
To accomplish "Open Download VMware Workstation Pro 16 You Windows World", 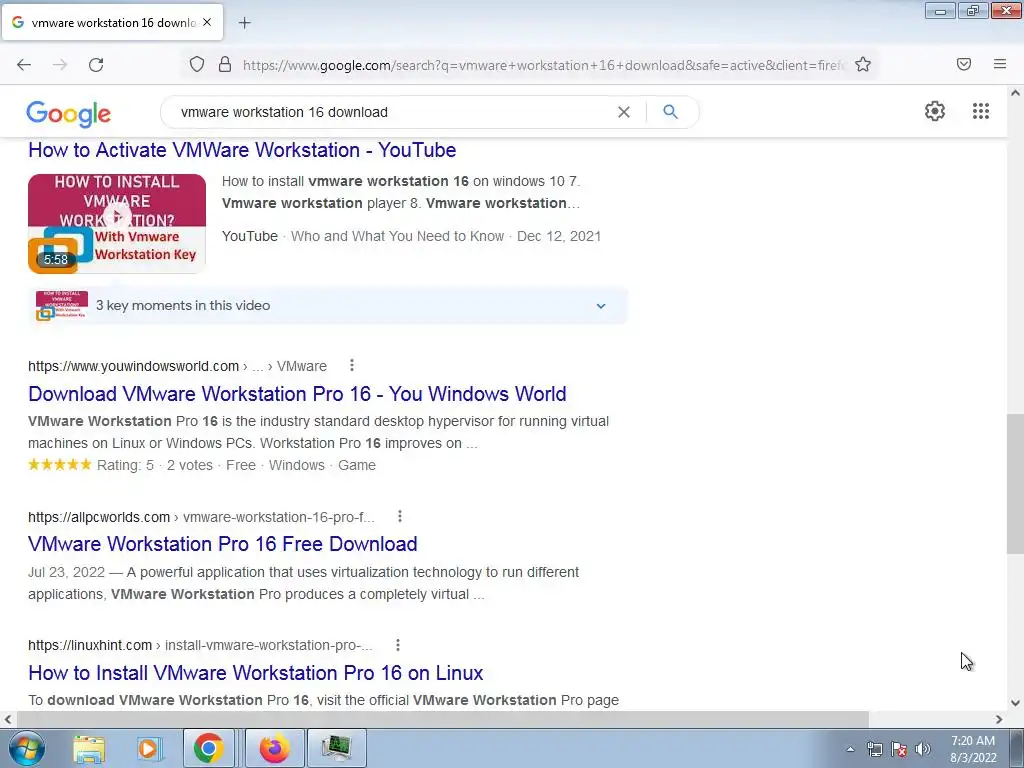I will coord(297,394).
